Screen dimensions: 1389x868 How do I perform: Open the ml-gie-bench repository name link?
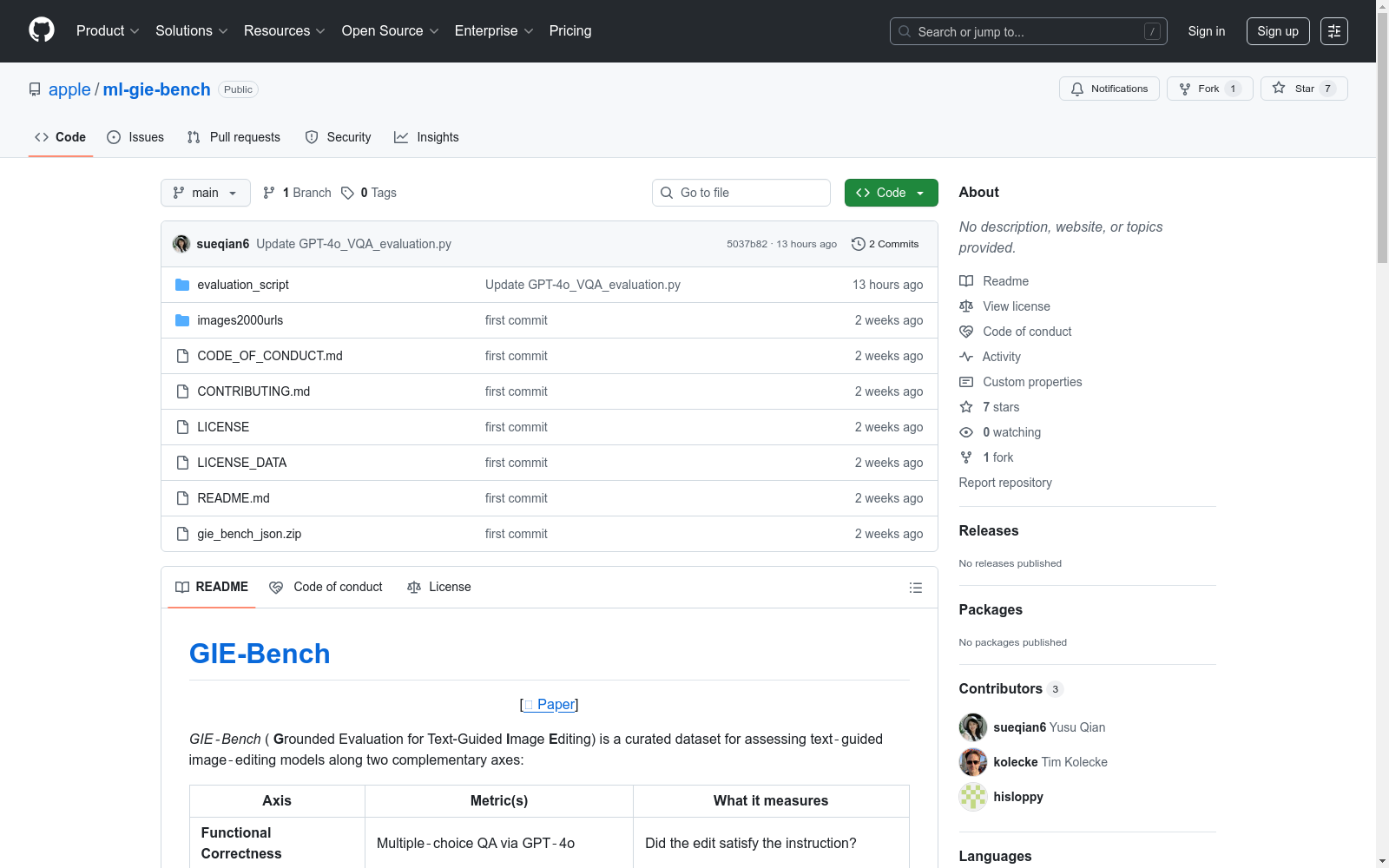157,89
